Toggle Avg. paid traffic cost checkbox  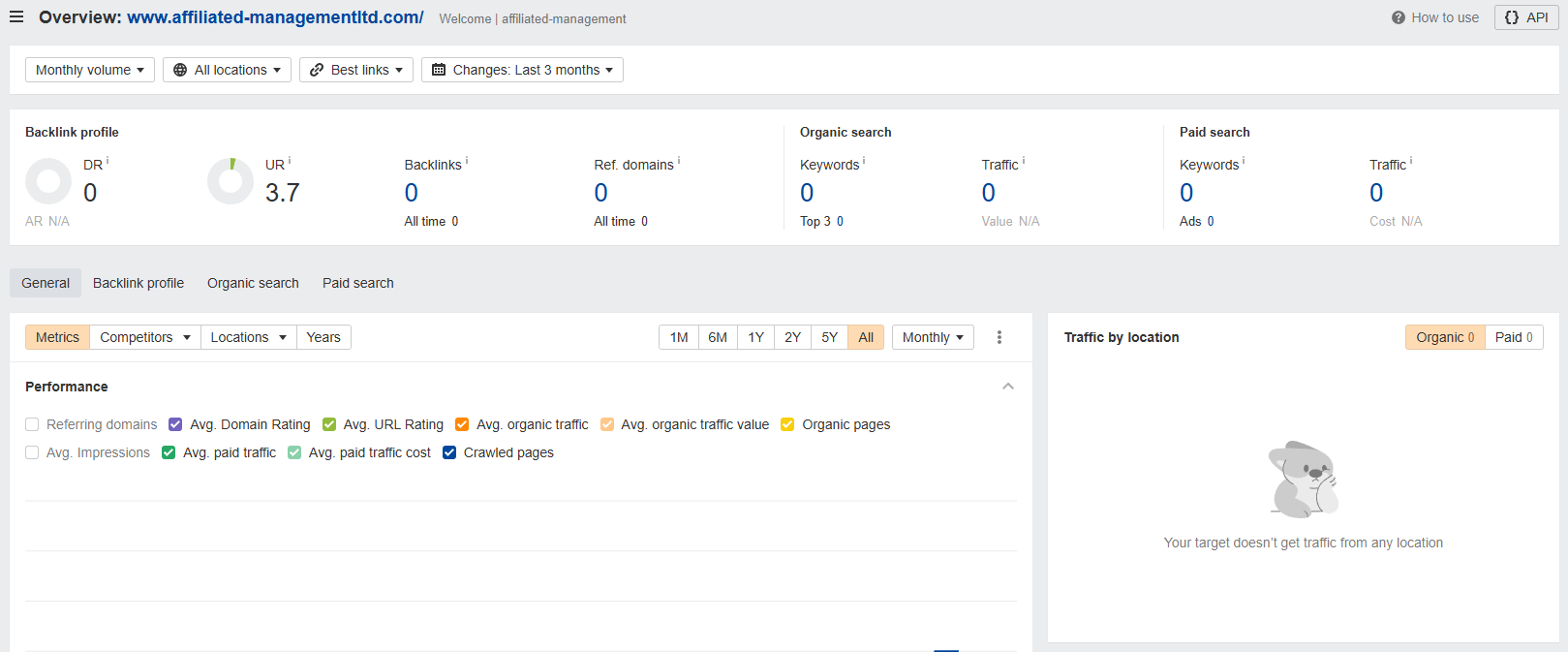click(294, 452)
